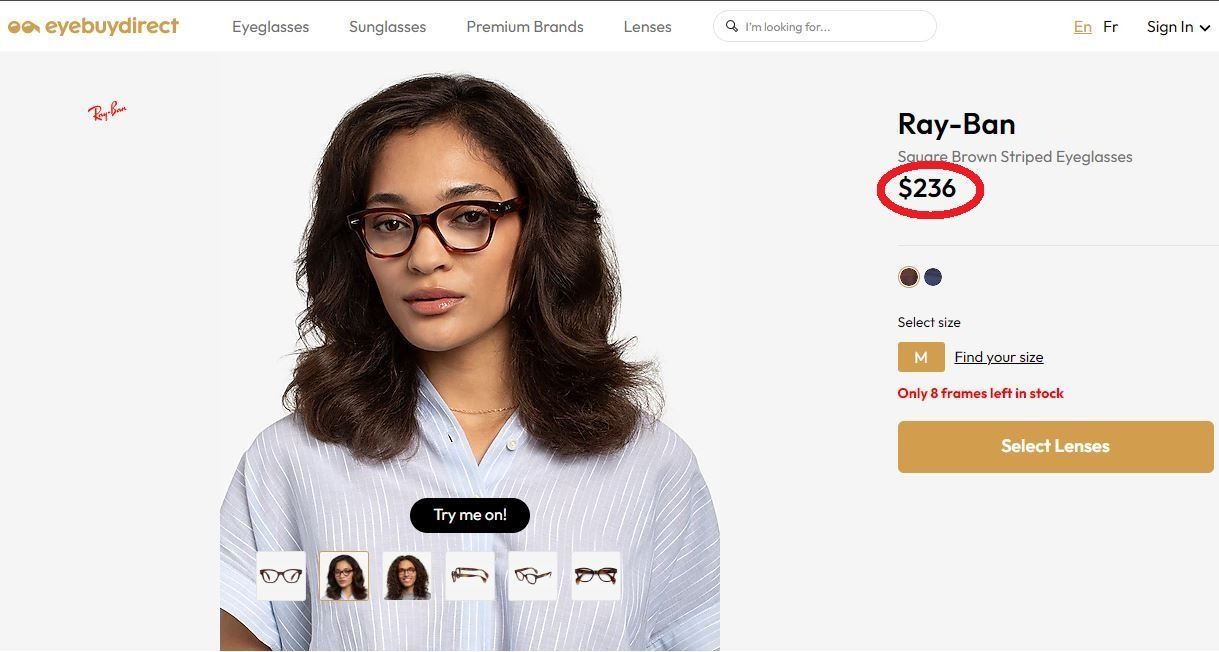
Task: Click the Try me on! button
Action: [x=470, y=515]
